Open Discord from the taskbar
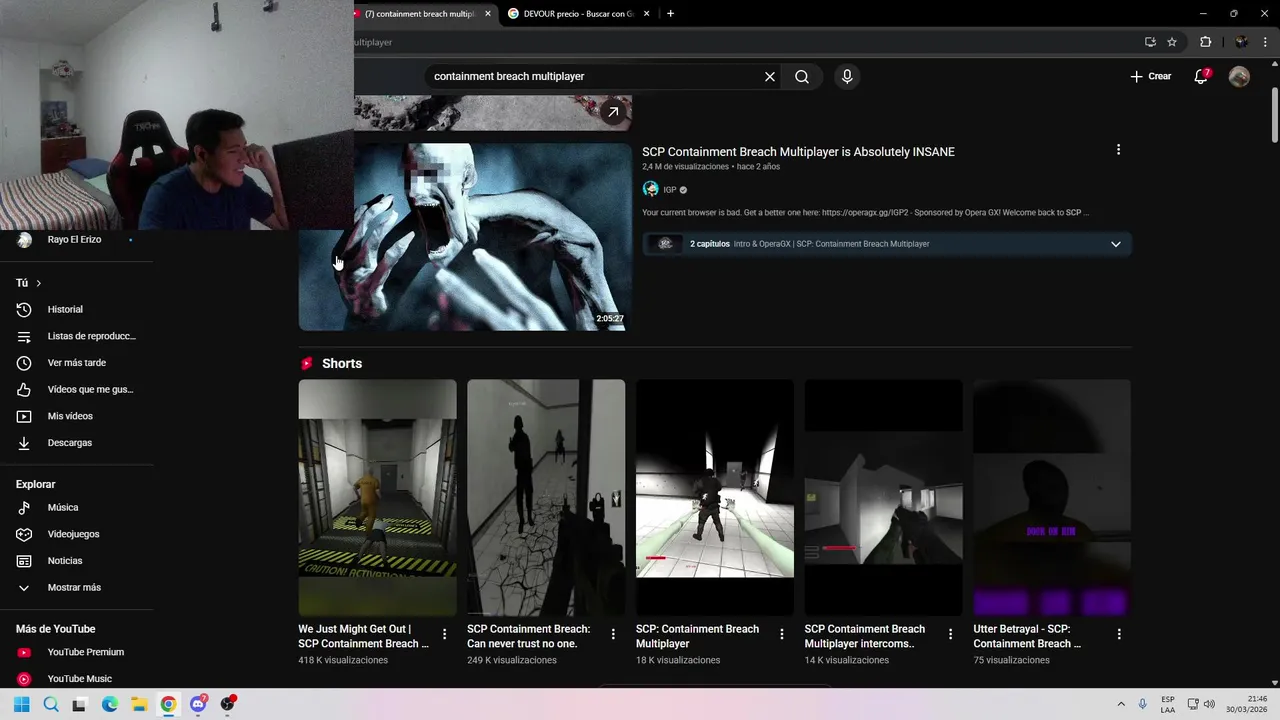The height and width of the screenshot is (720, 1280). (x=198, y=704)
